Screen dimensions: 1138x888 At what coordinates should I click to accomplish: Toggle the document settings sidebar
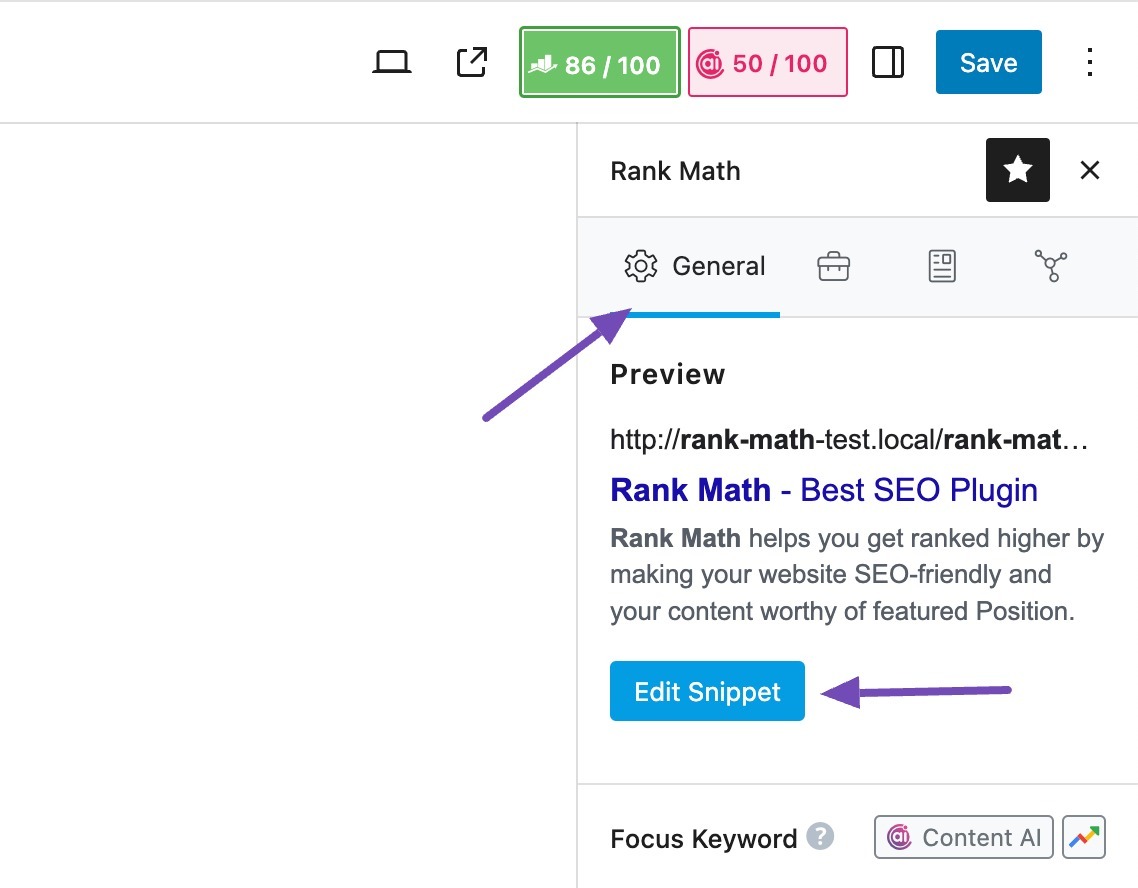pos(887,61)
